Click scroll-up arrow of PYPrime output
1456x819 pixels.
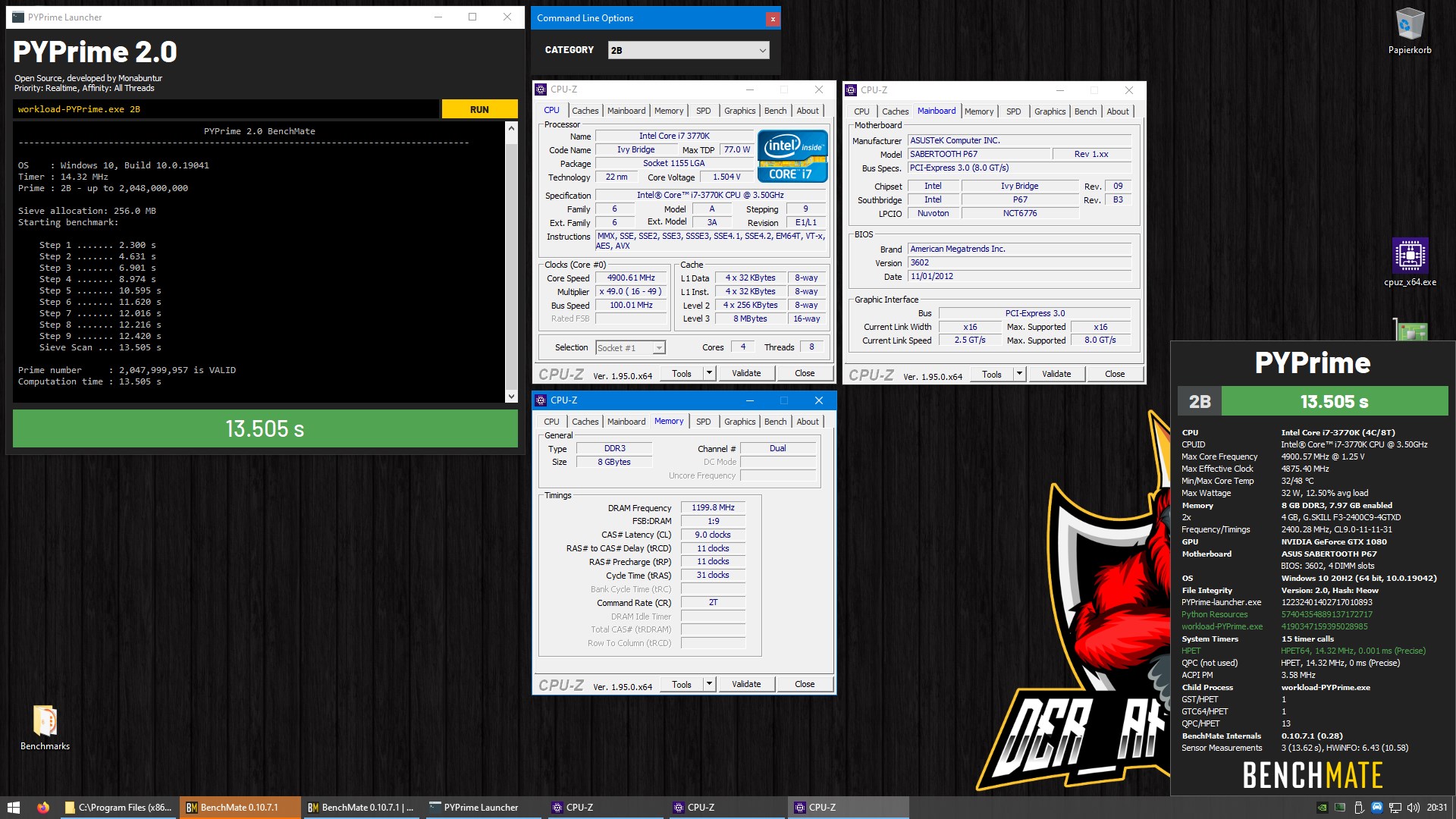click(511, 128)
